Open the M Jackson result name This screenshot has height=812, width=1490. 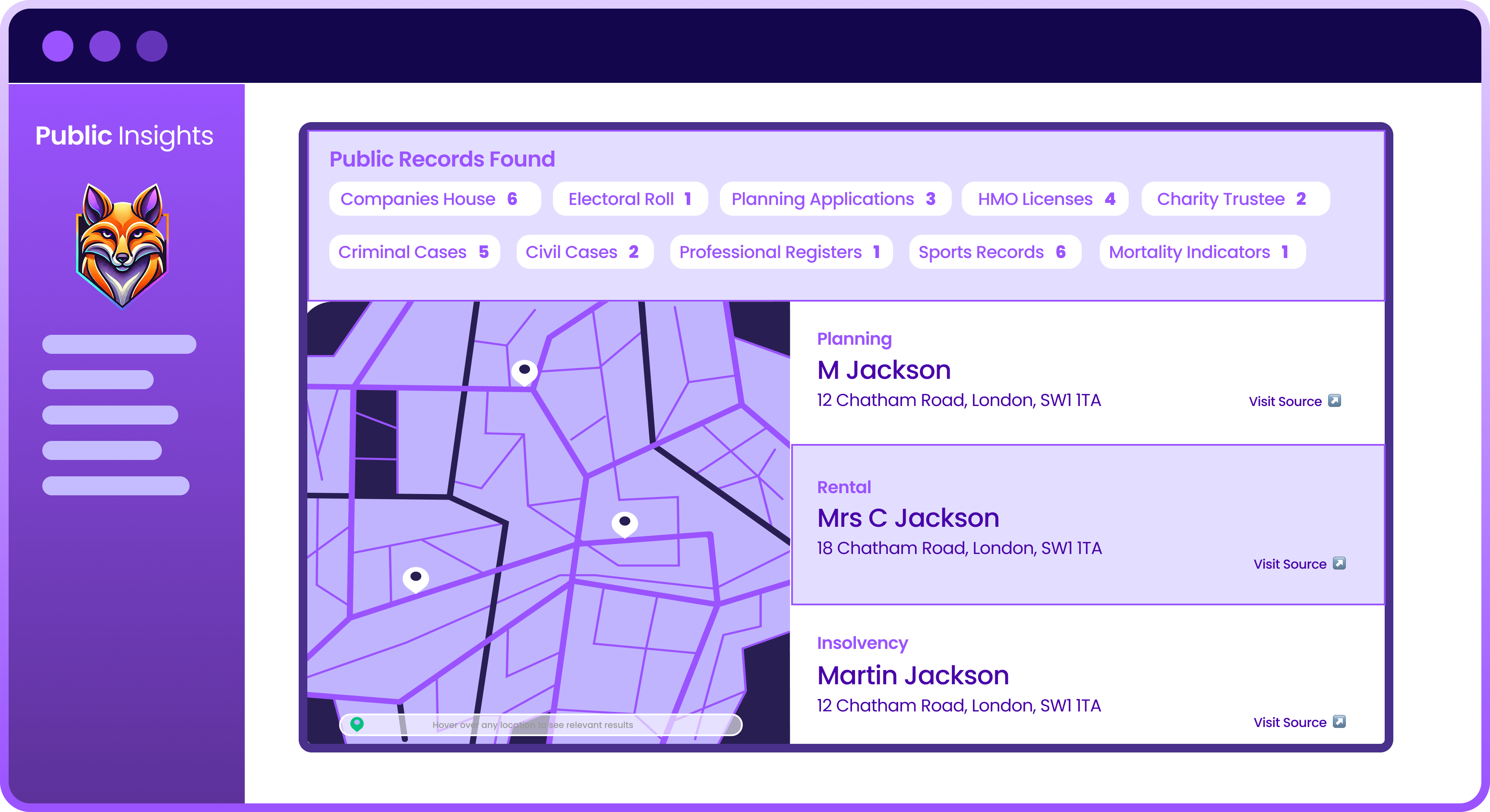pyautogui.click(x=884, y=370)
